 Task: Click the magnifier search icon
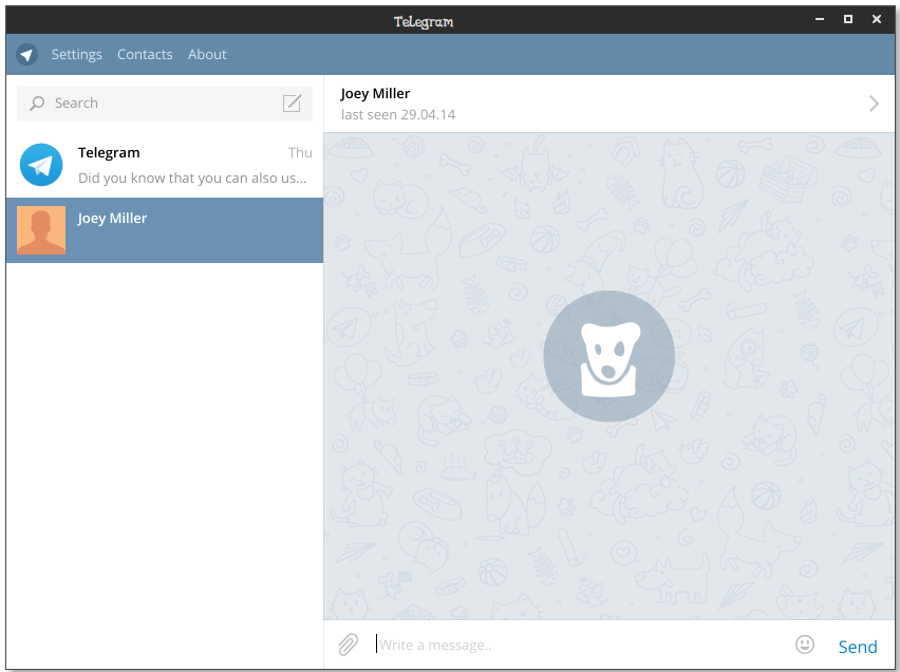click(37, 103)
